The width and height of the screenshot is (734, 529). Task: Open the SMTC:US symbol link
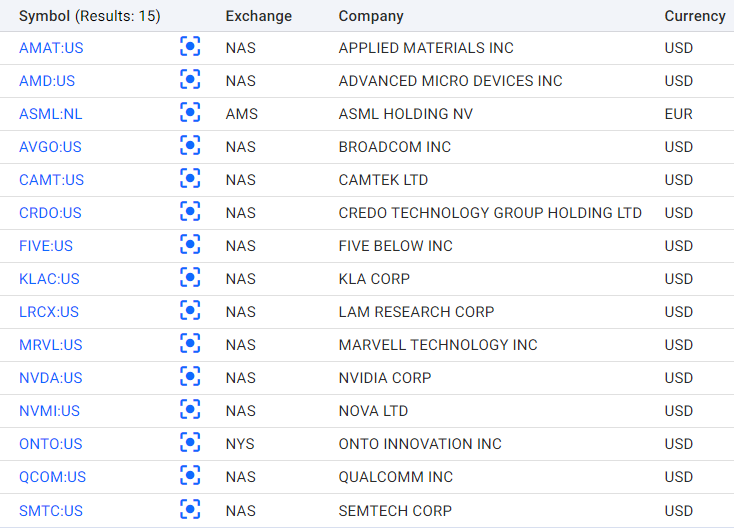(x=51, y=511)
